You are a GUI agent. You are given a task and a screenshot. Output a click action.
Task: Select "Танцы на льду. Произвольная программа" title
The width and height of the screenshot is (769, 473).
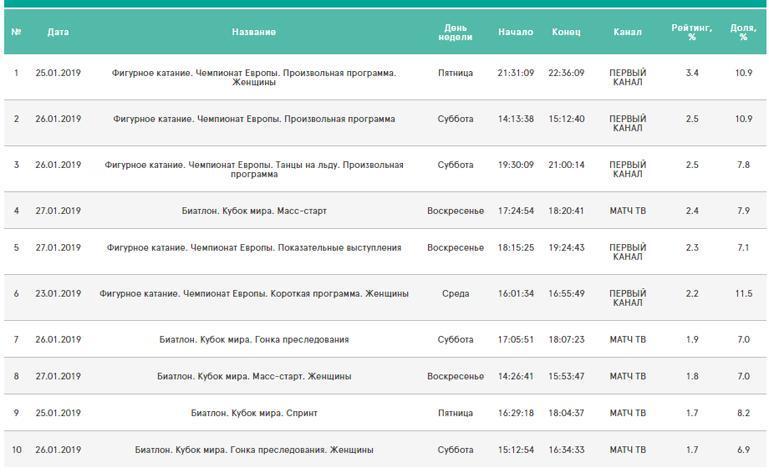click(x=254, y=169)
